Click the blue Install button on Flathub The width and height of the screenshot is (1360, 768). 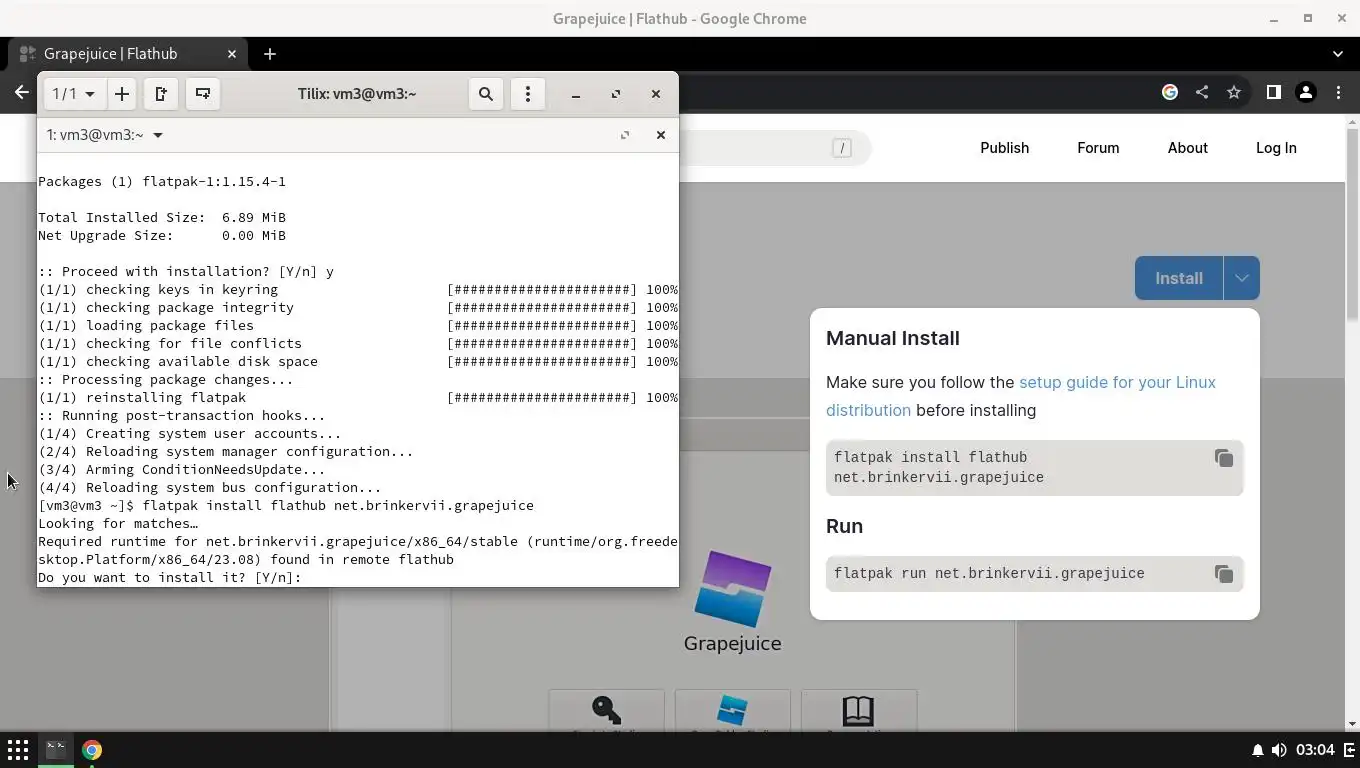tap(1179, 278)
